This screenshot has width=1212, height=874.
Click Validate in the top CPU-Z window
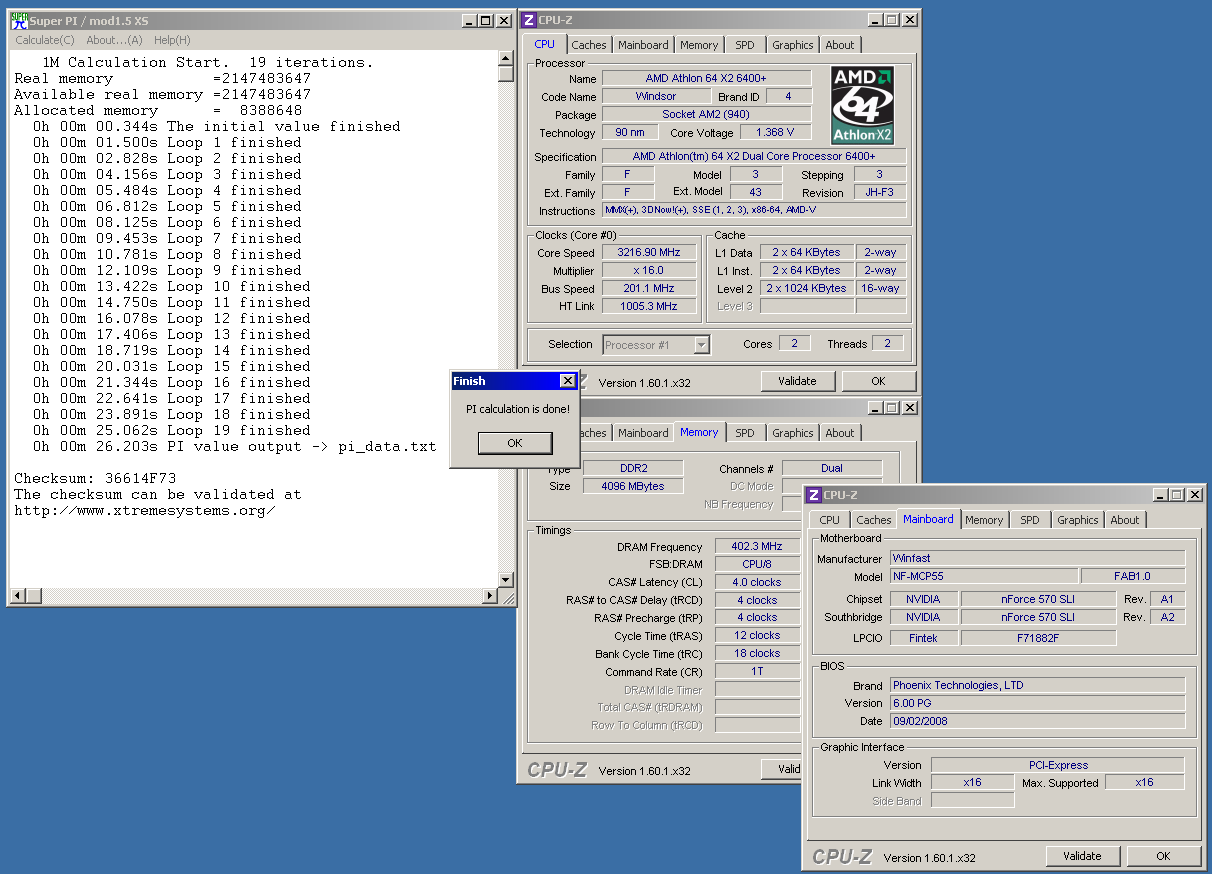tap(797, 381)
